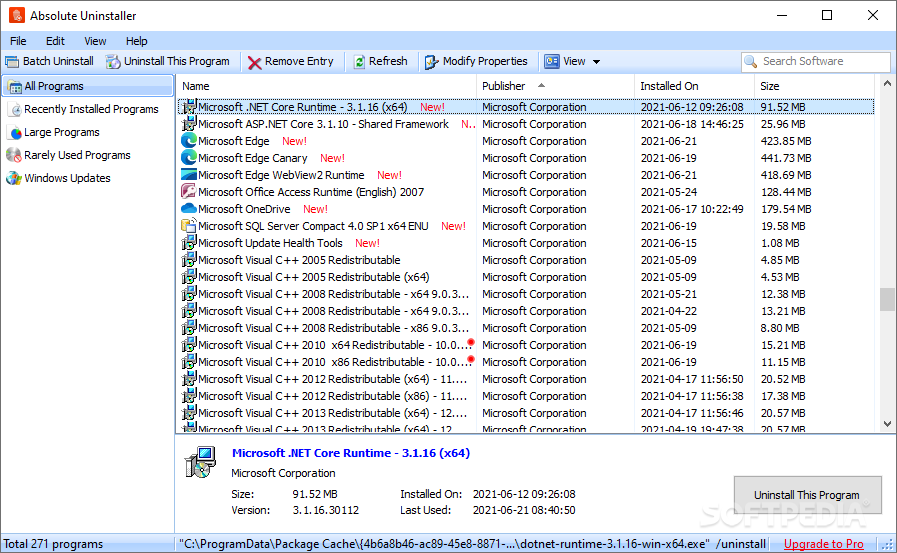
Task: Select Microsoft SQL Server Compact 4.0 row
Action: (526, 226)
